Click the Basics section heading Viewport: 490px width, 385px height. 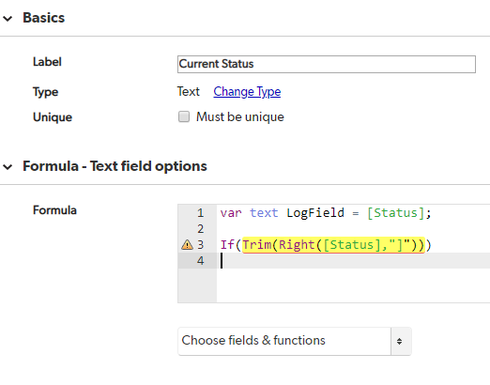point(44,18)
